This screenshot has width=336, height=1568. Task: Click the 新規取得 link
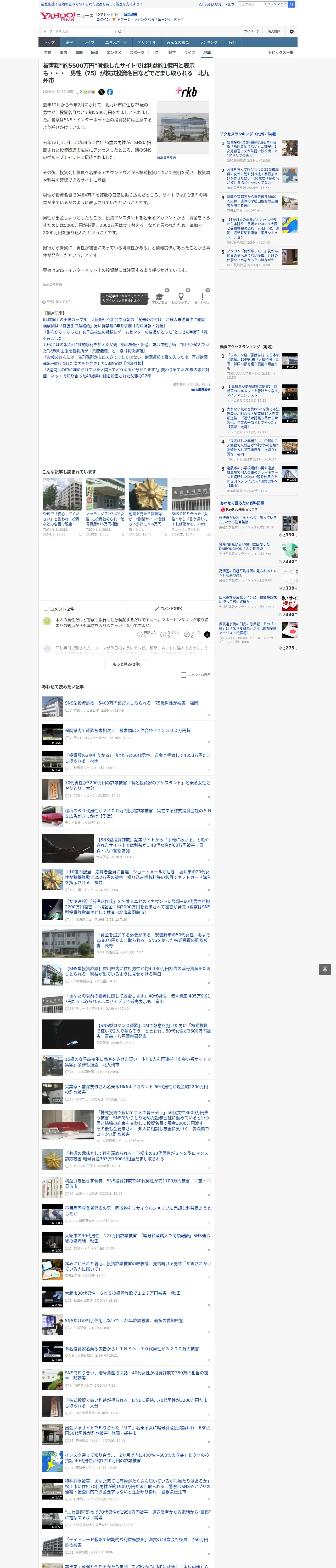131,15
